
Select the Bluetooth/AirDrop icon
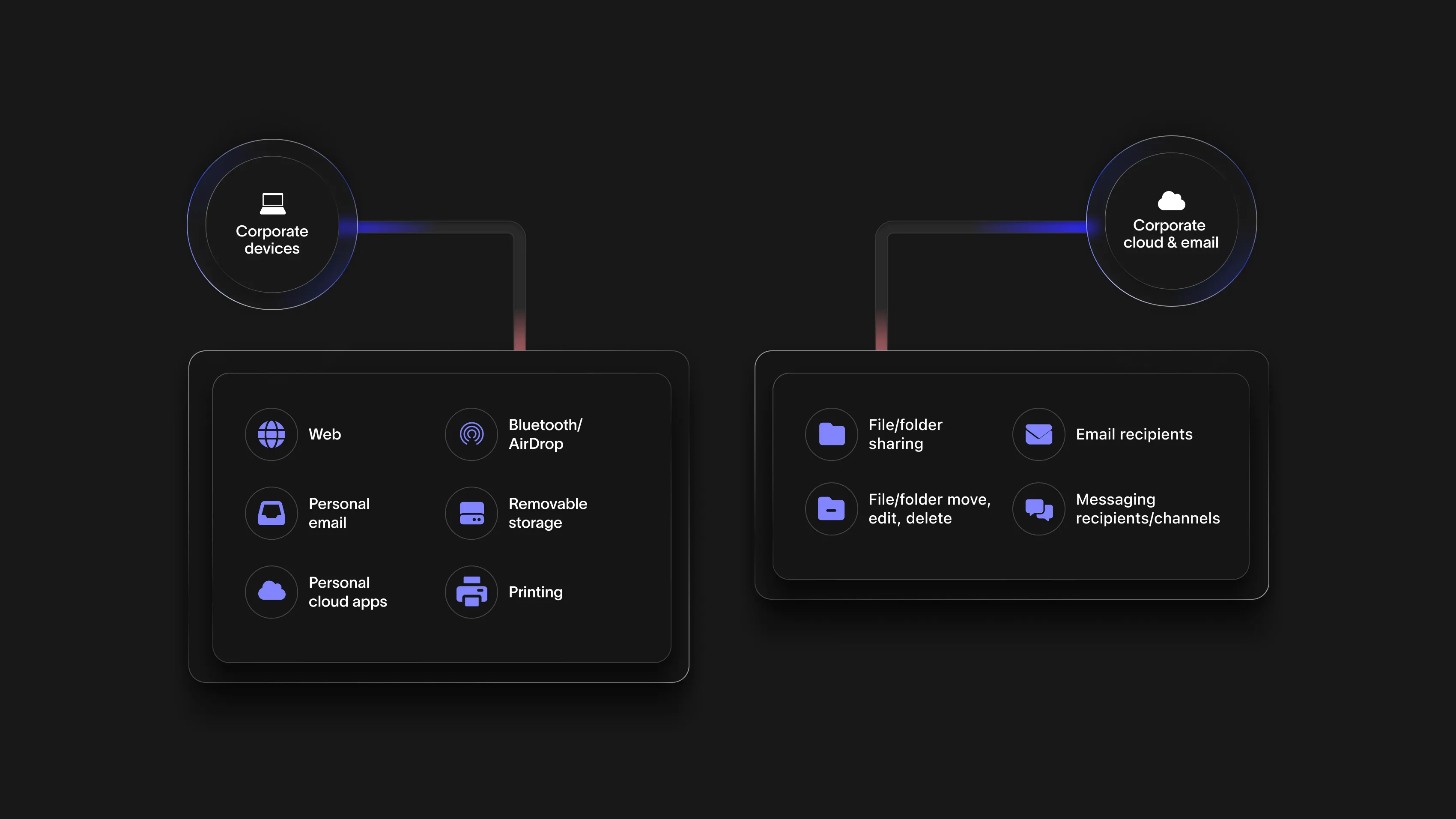coord(471,434)
